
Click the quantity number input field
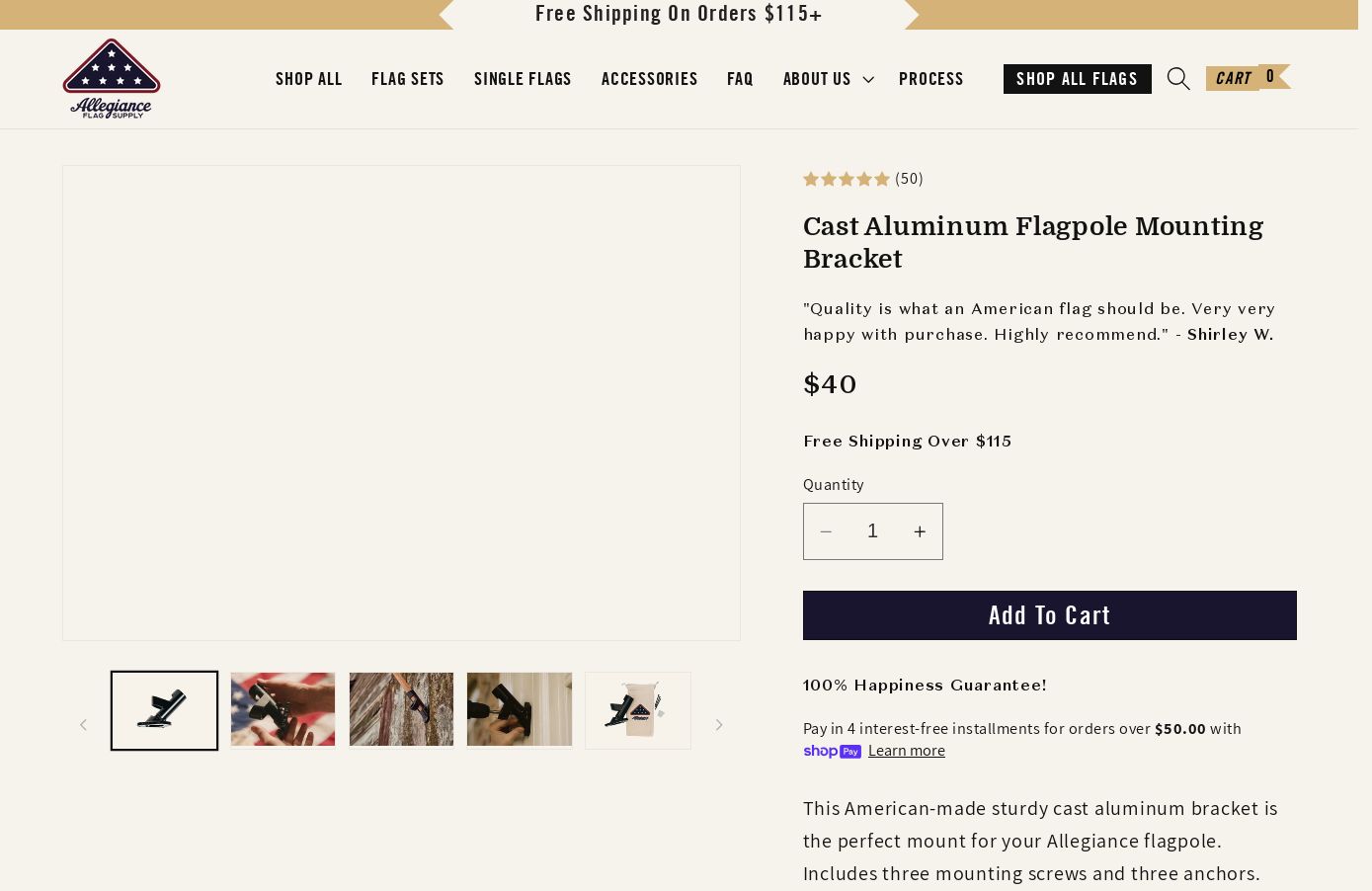coord(872,531)
